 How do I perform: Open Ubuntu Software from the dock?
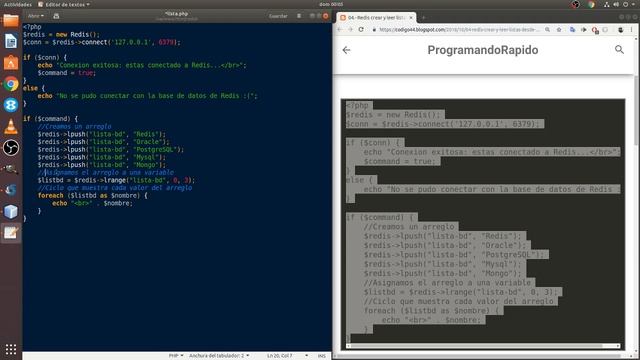[x=11, y=62]
